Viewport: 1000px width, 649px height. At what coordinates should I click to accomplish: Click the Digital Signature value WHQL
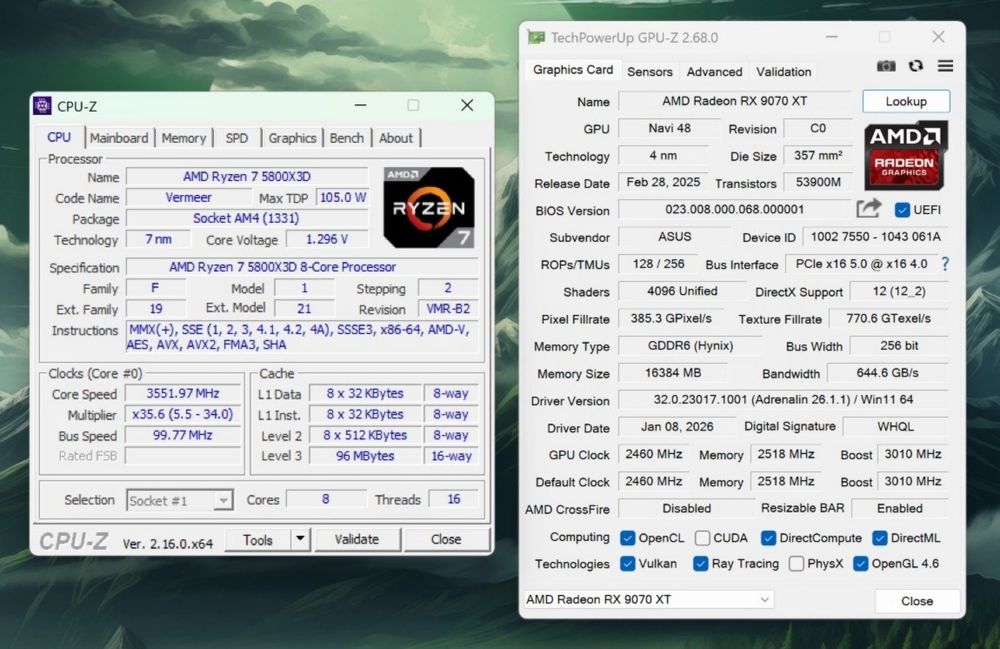point(895,427)
